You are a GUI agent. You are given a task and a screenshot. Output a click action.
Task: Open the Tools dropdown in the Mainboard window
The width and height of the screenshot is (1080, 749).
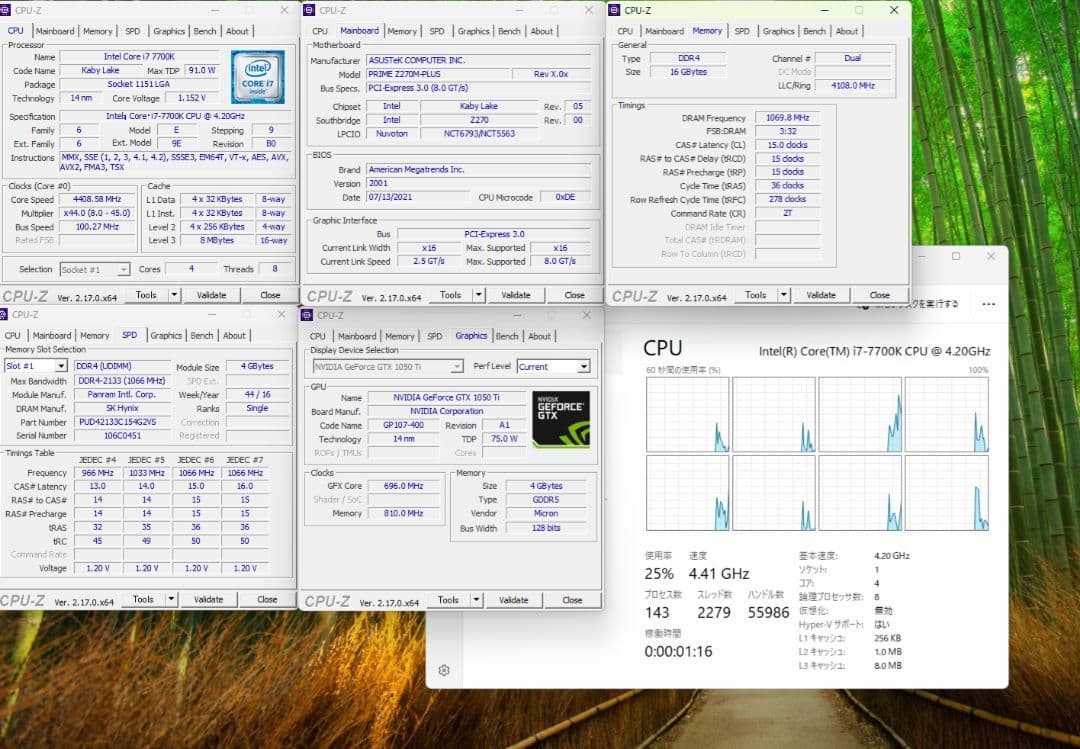click(x=455, y=295)
